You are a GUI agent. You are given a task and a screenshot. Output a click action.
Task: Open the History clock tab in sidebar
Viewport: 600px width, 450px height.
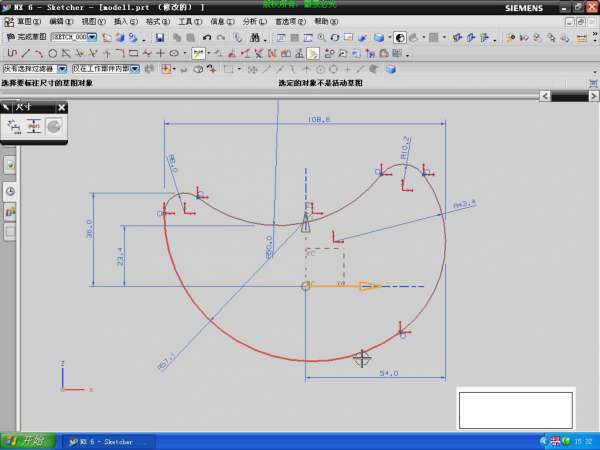pos(10,190)
